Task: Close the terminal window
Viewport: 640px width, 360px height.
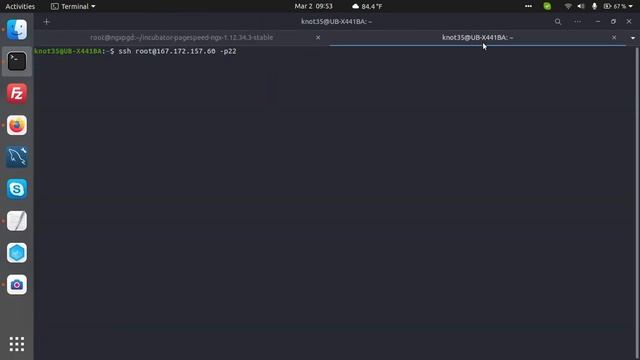Action: point(629,22)
